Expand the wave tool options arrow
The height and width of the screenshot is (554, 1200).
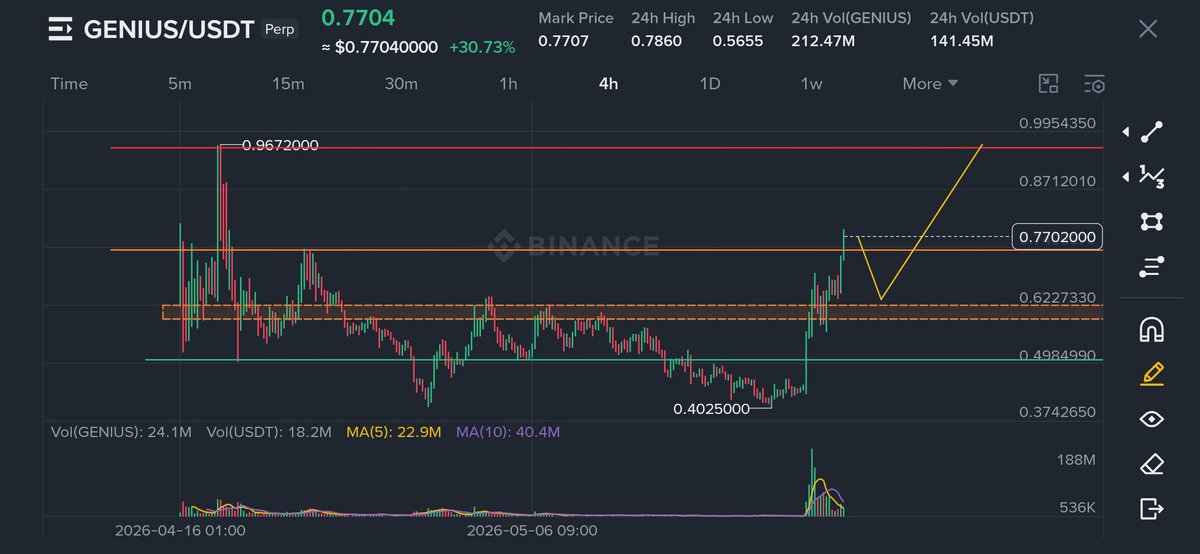pyautogui.click(x=1126, y=177)
